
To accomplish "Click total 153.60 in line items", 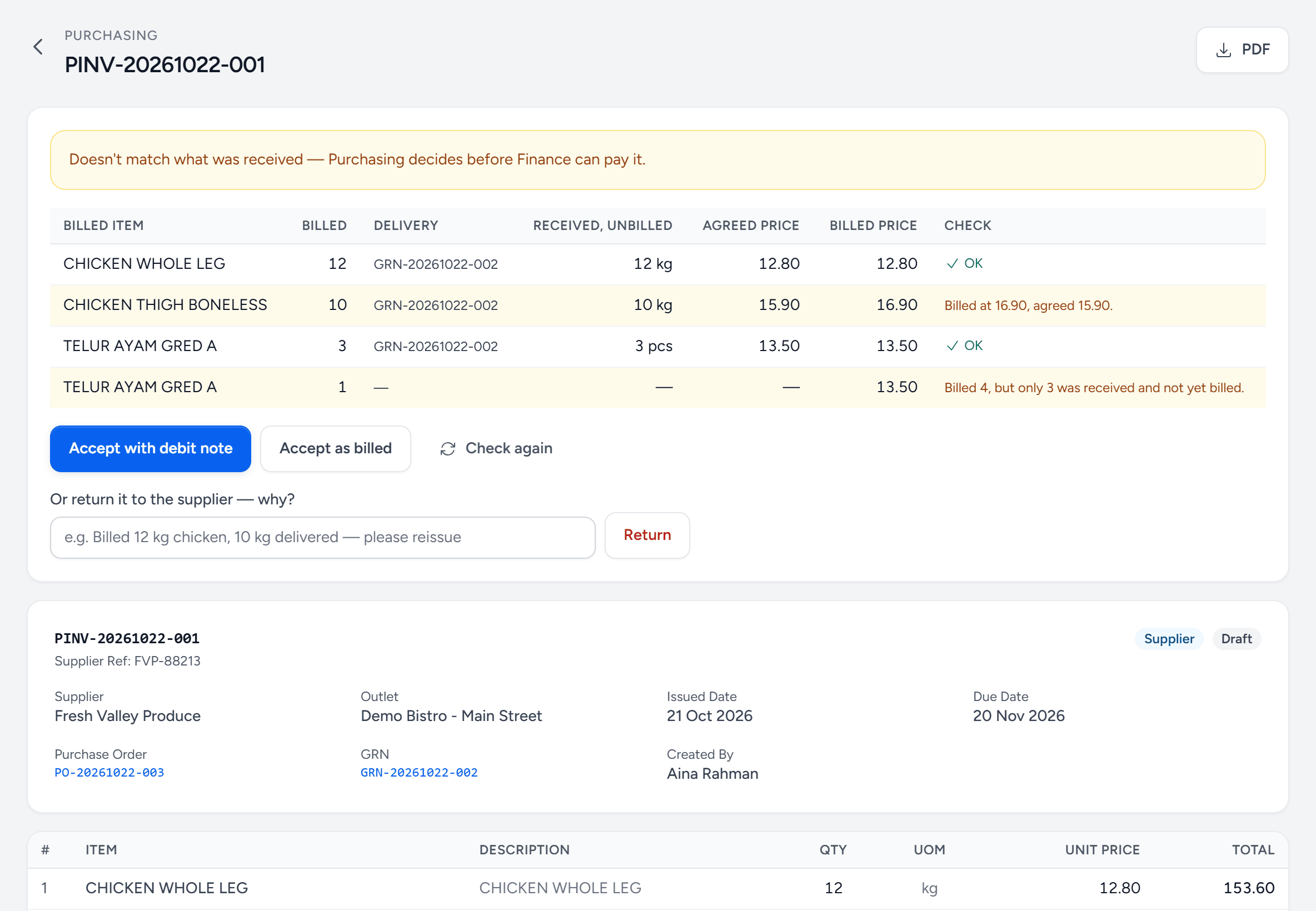I will [1249, 888].
